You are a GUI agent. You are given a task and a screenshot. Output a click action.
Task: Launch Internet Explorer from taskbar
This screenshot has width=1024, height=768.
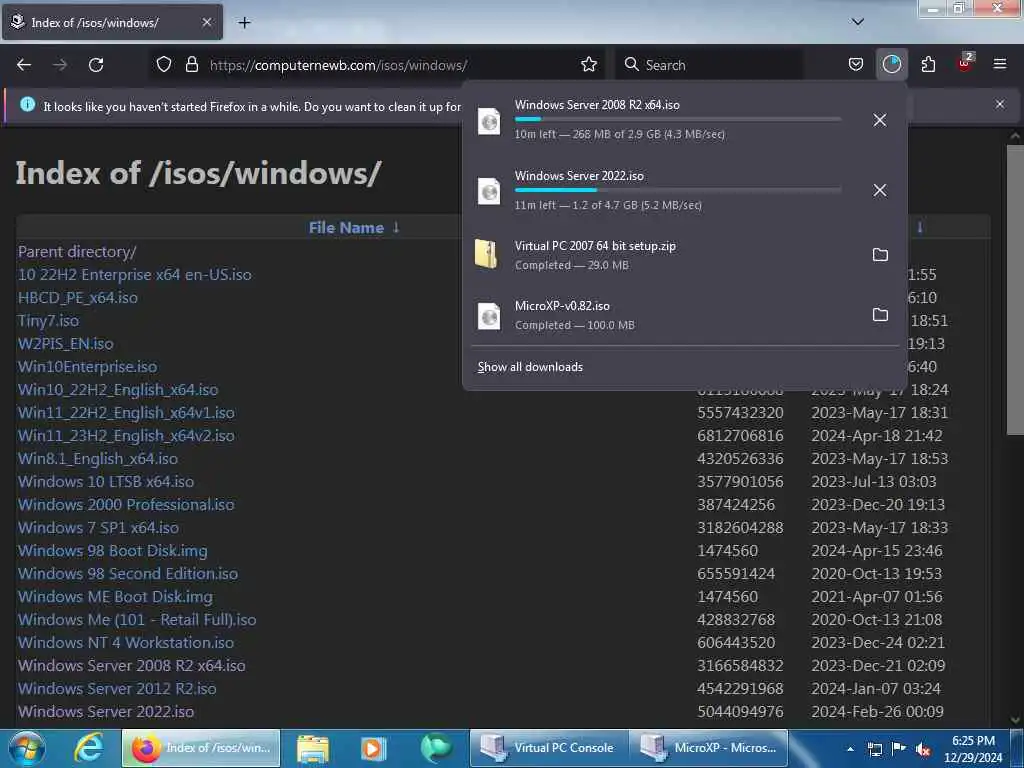point(88,748)
